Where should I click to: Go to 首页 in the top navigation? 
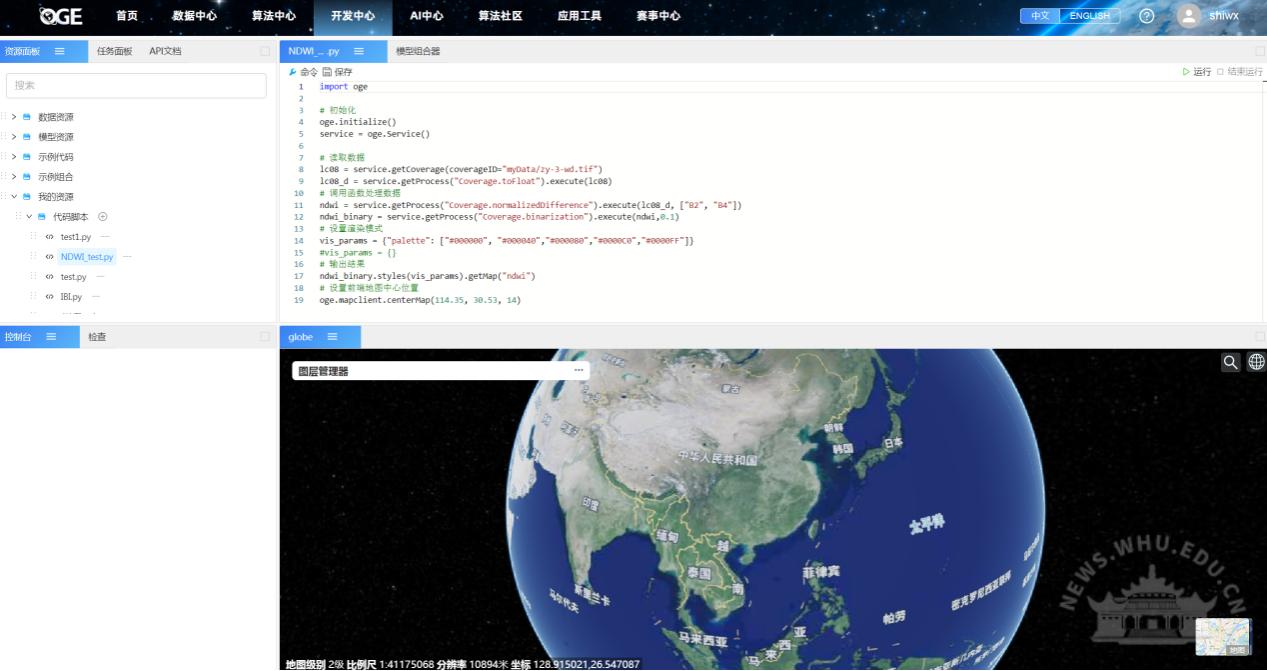click(x=127, y=16)
